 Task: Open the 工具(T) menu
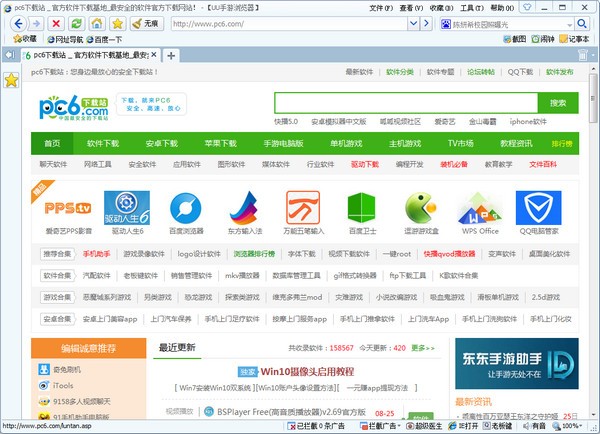(x=471, y=8)
